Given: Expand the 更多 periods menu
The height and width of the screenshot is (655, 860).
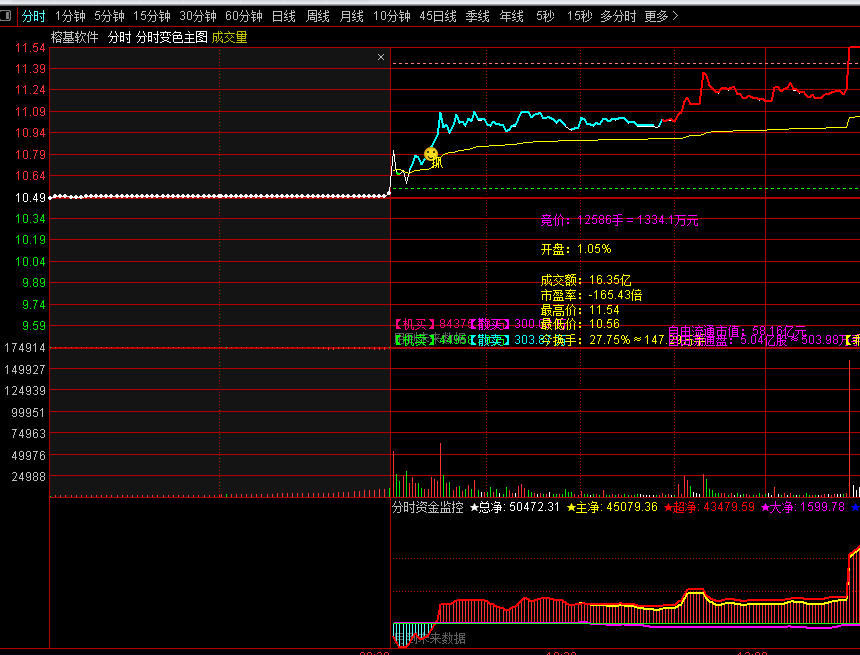Looking at the screenshot, I should [x=661, y=16].
